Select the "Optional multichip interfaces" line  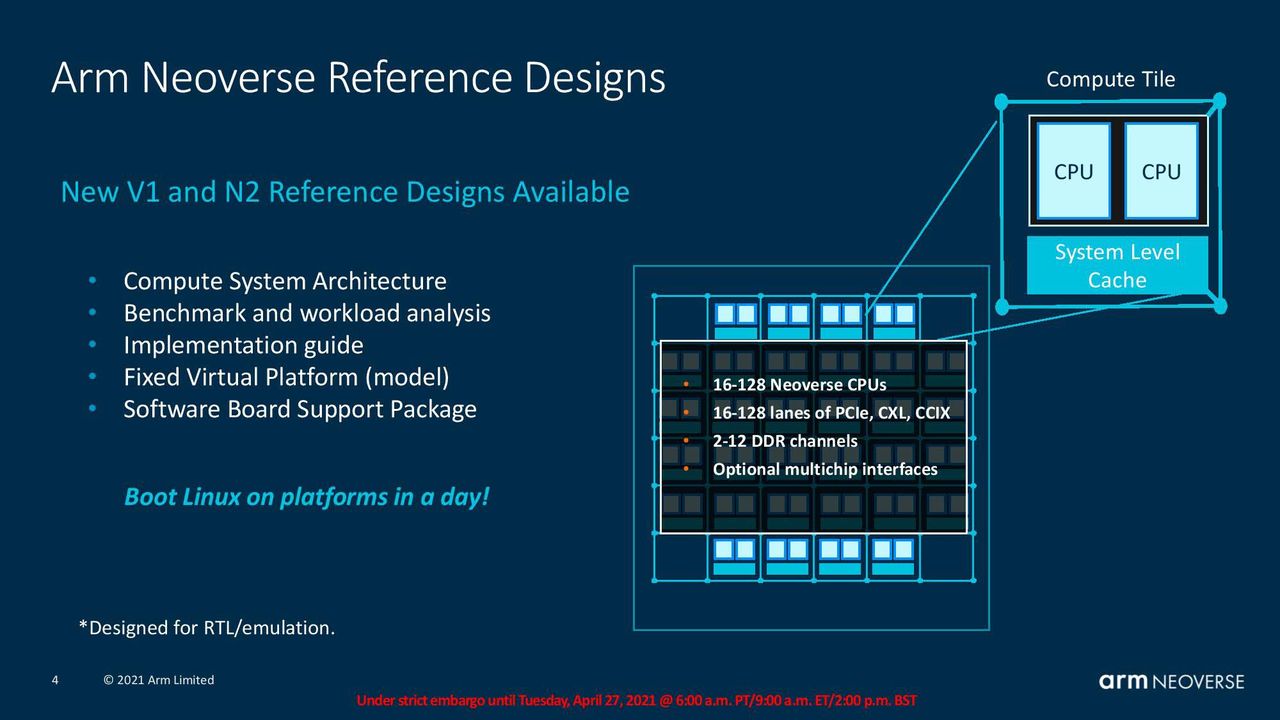tap(825, 469)
